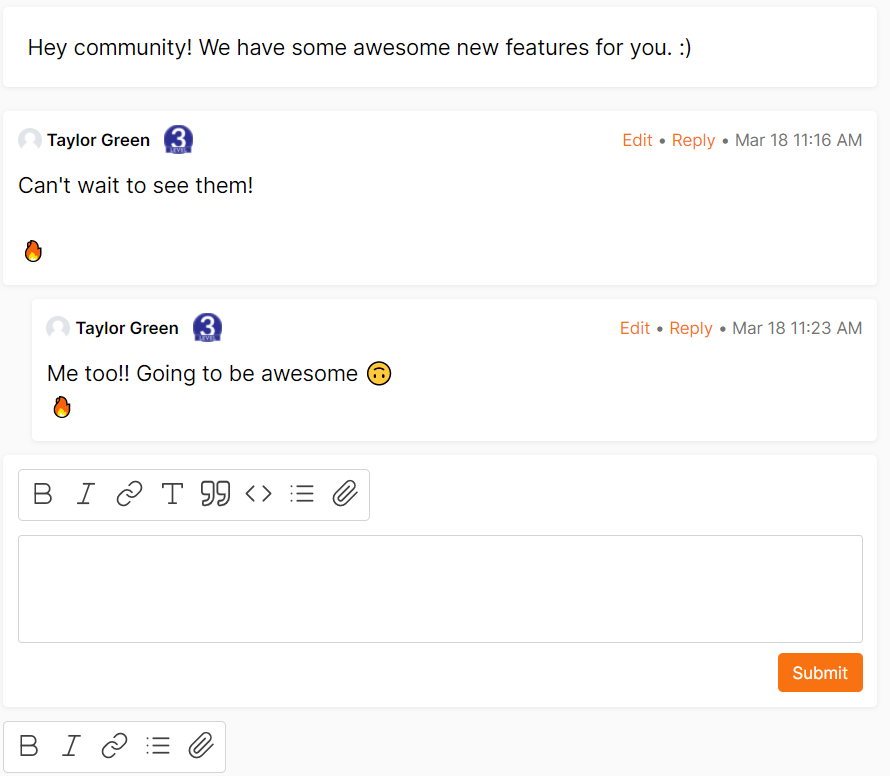Edit the "Me too!!" nested comment

(x=635, y=328)
